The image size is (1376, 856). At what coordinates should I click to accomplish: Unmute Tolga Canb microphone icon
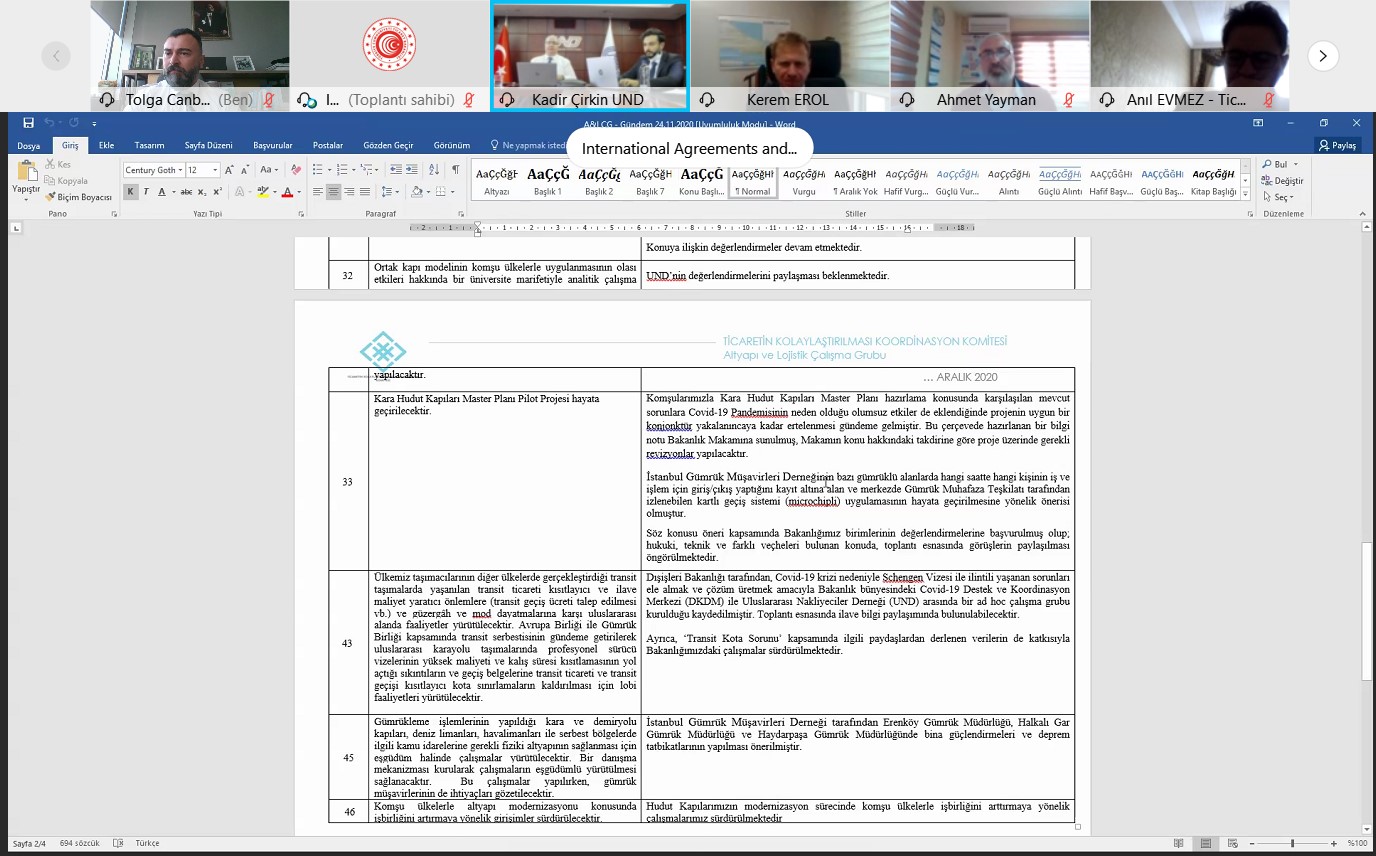[x=268, y=100]
